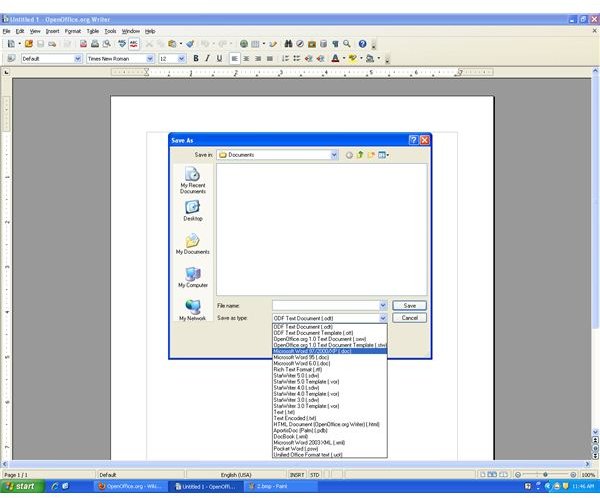Click the Background Color paint bucket icon
This screenshot has height=498, width=600.
click(x=370, y=59)
